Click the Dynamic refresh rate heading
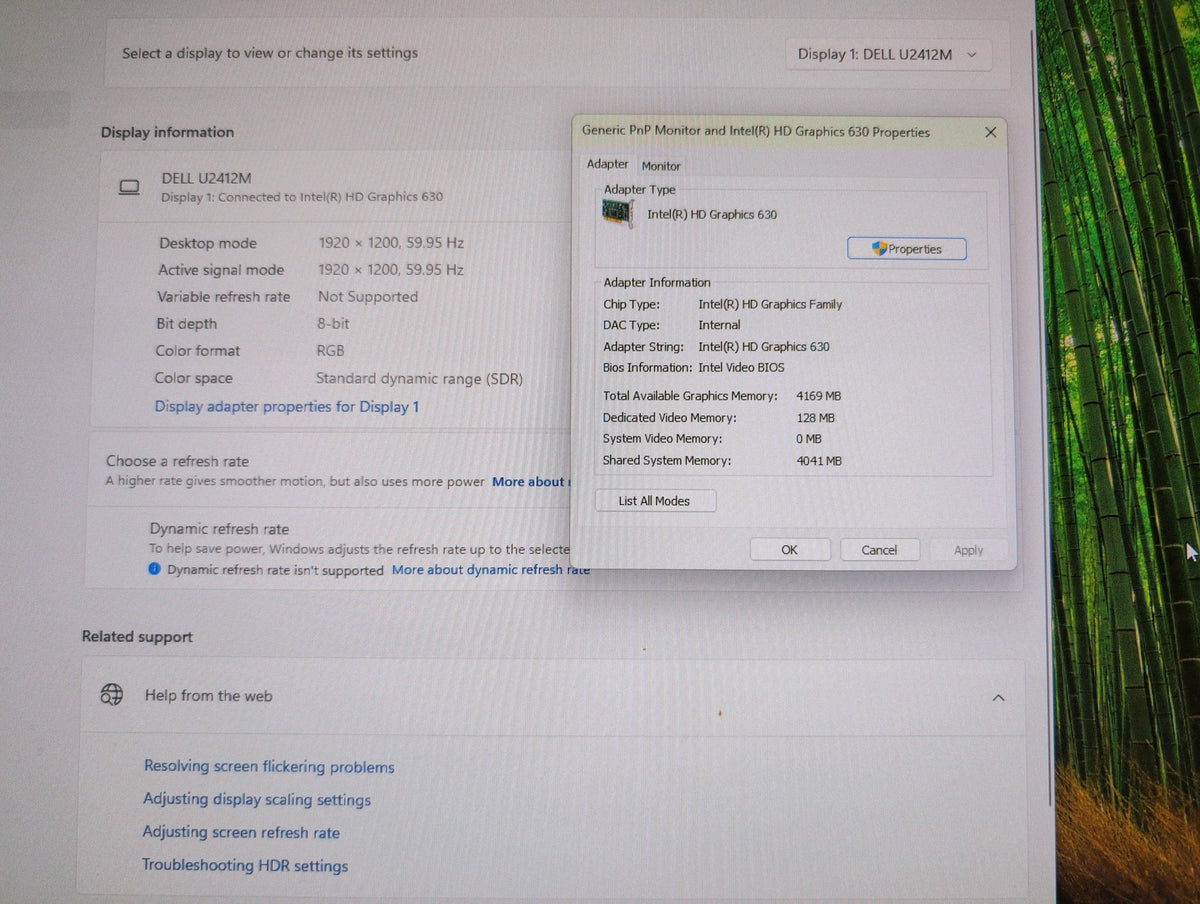The width and height of the screenshot is (1200, 904). pos(219,529)
